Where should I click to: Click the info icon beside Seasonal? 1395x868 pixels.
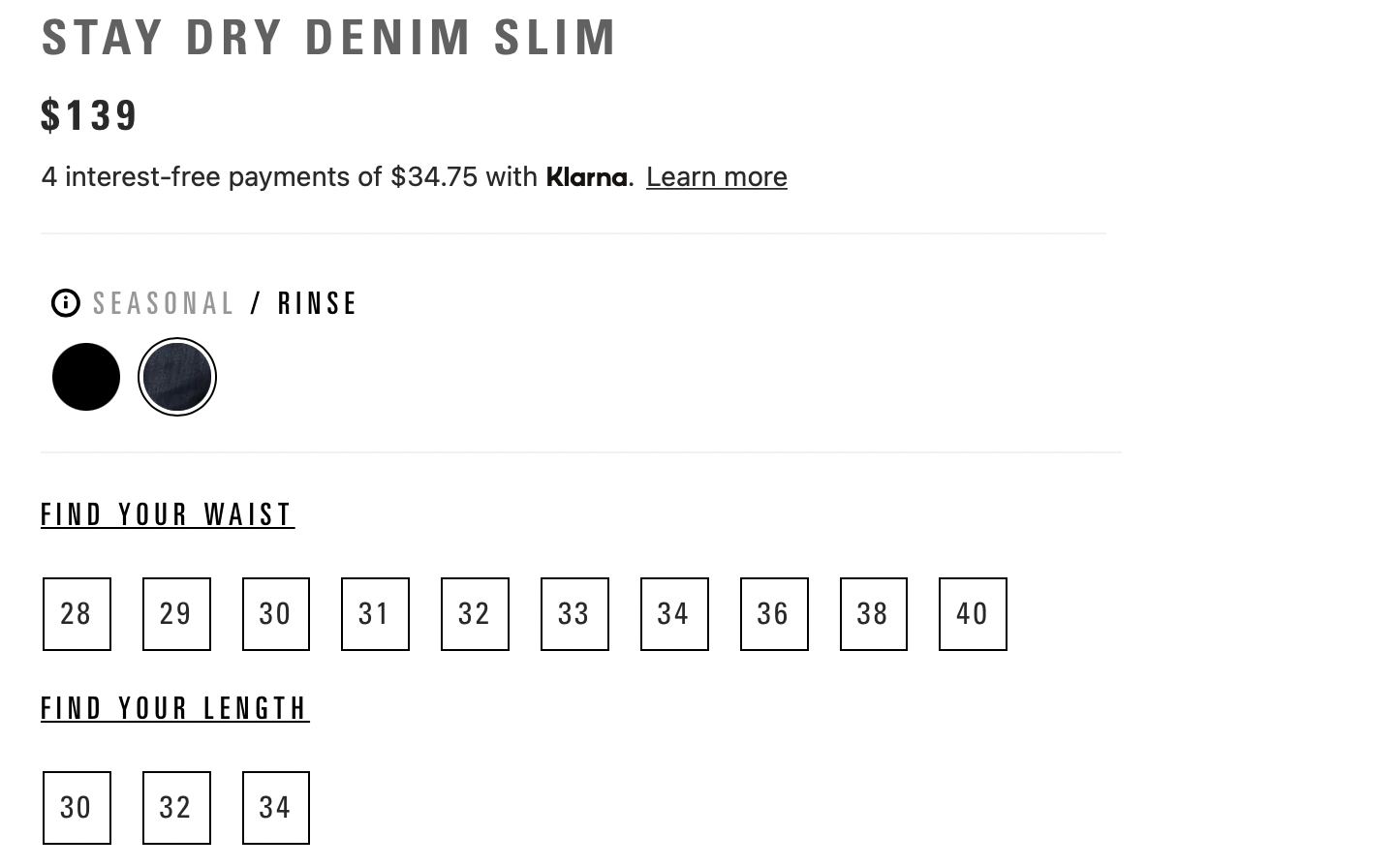(x=65, y=303)
